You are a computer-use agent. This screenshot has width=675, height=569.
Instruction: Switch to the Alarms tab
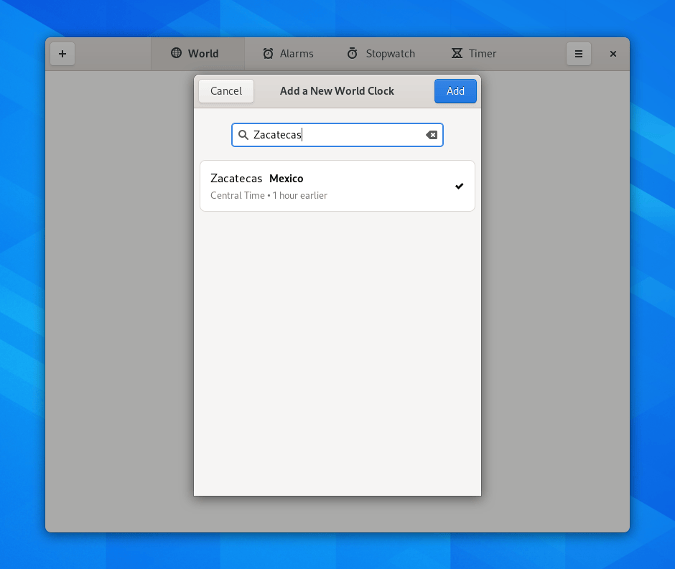click(x=288, y=54)
